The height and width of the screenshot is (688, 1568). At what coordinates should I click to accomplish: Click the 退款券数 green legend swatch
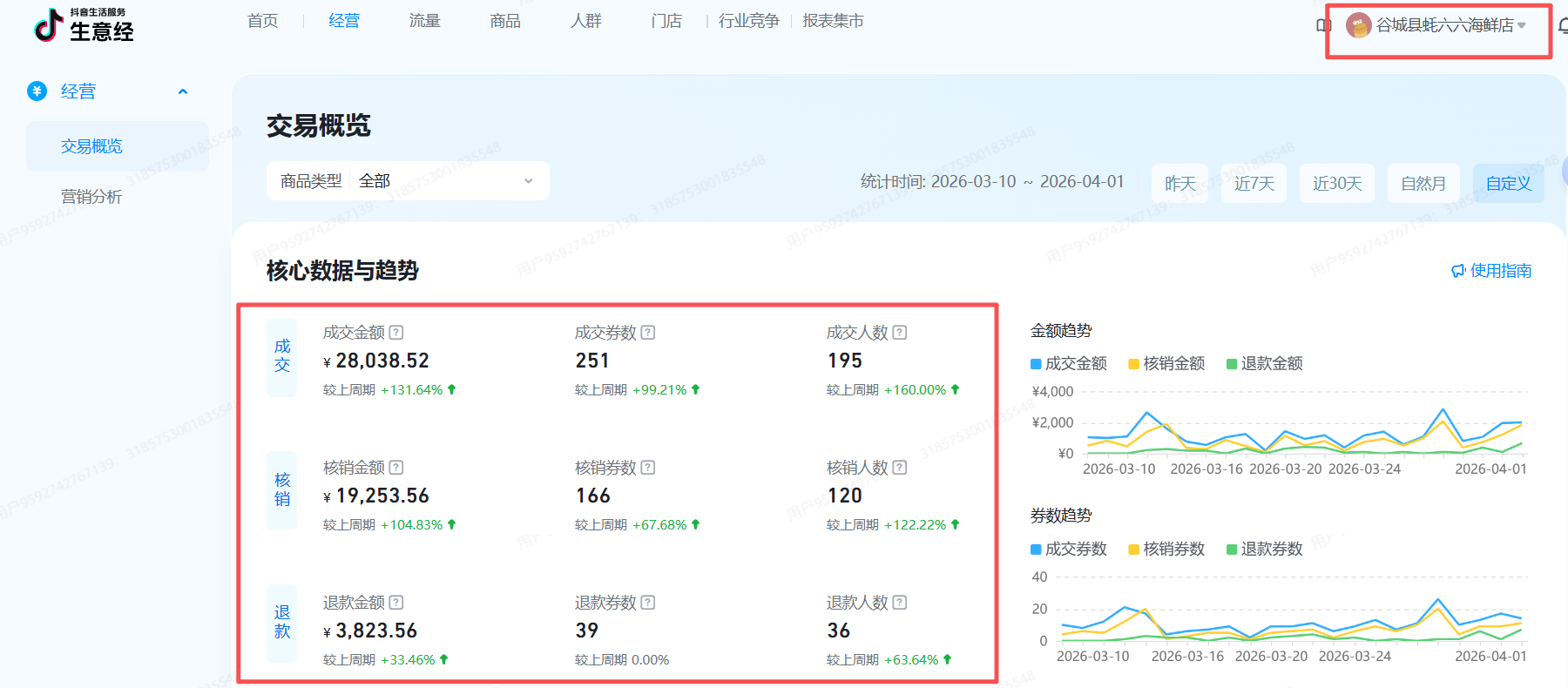1232,550
